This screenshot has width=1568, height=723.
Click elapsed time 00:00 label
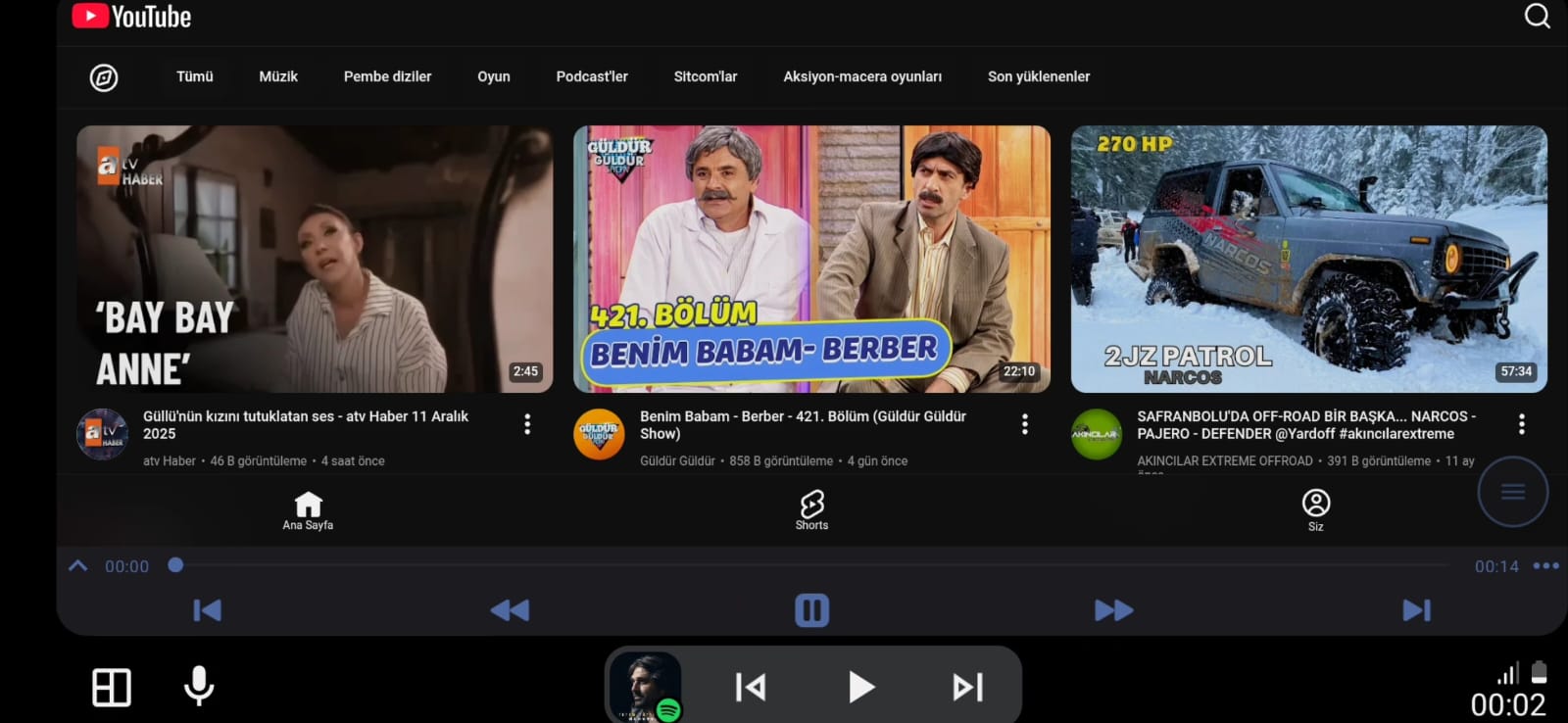coord(127,566)
